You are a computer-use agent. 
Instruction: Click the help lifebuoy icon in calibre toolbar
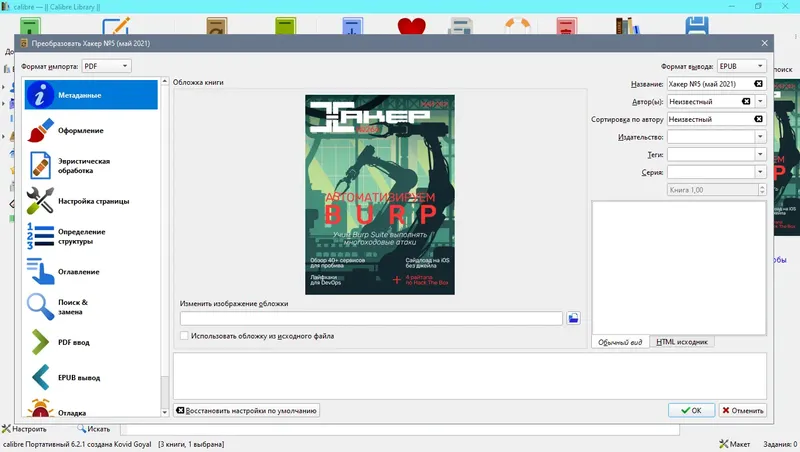click(x=517, y=26)
